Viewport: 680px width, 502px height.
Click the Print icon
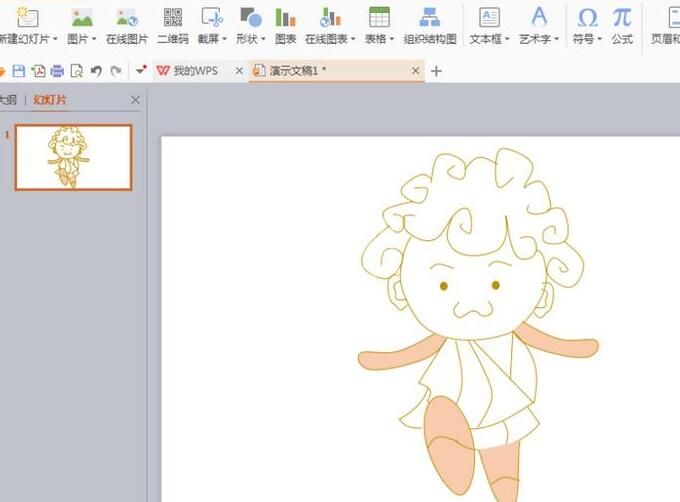pos(57,71)
